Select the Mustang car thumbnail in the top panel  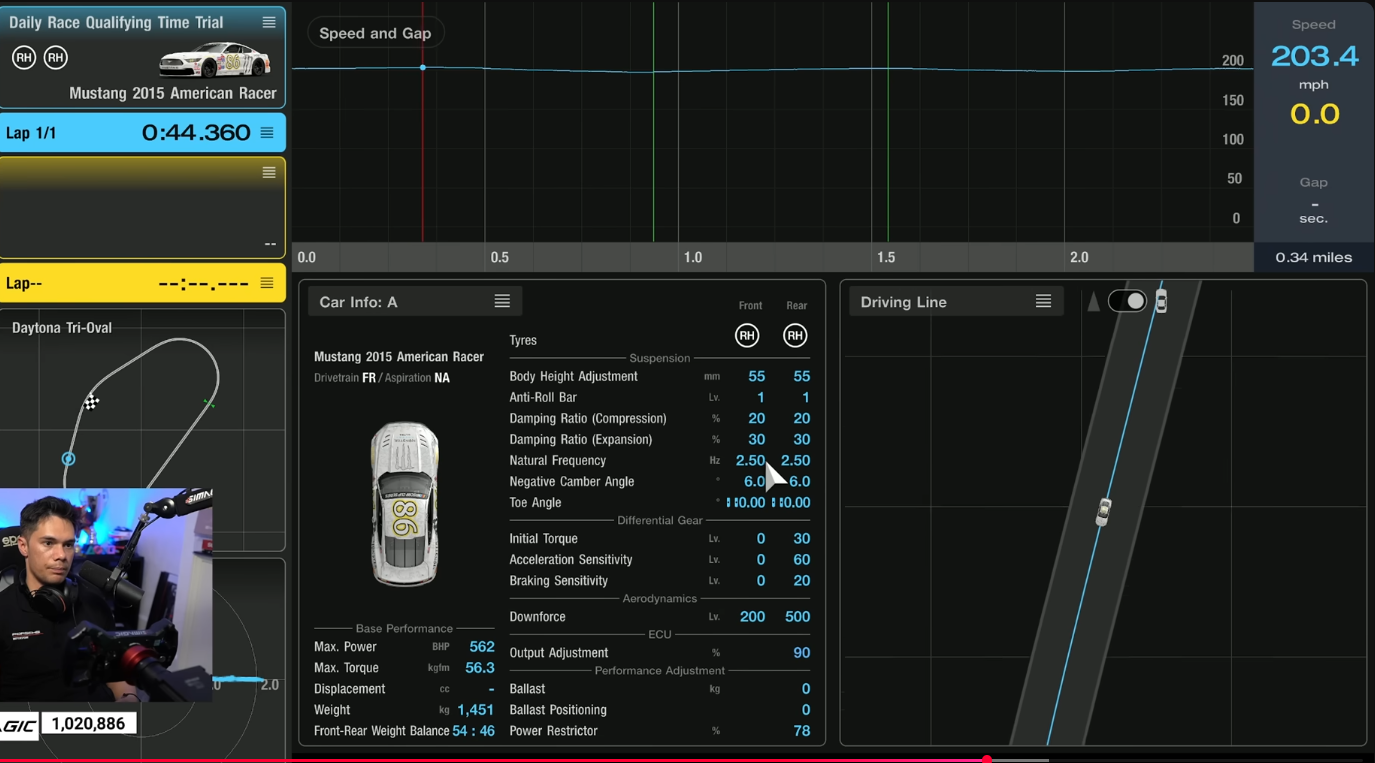214,61
